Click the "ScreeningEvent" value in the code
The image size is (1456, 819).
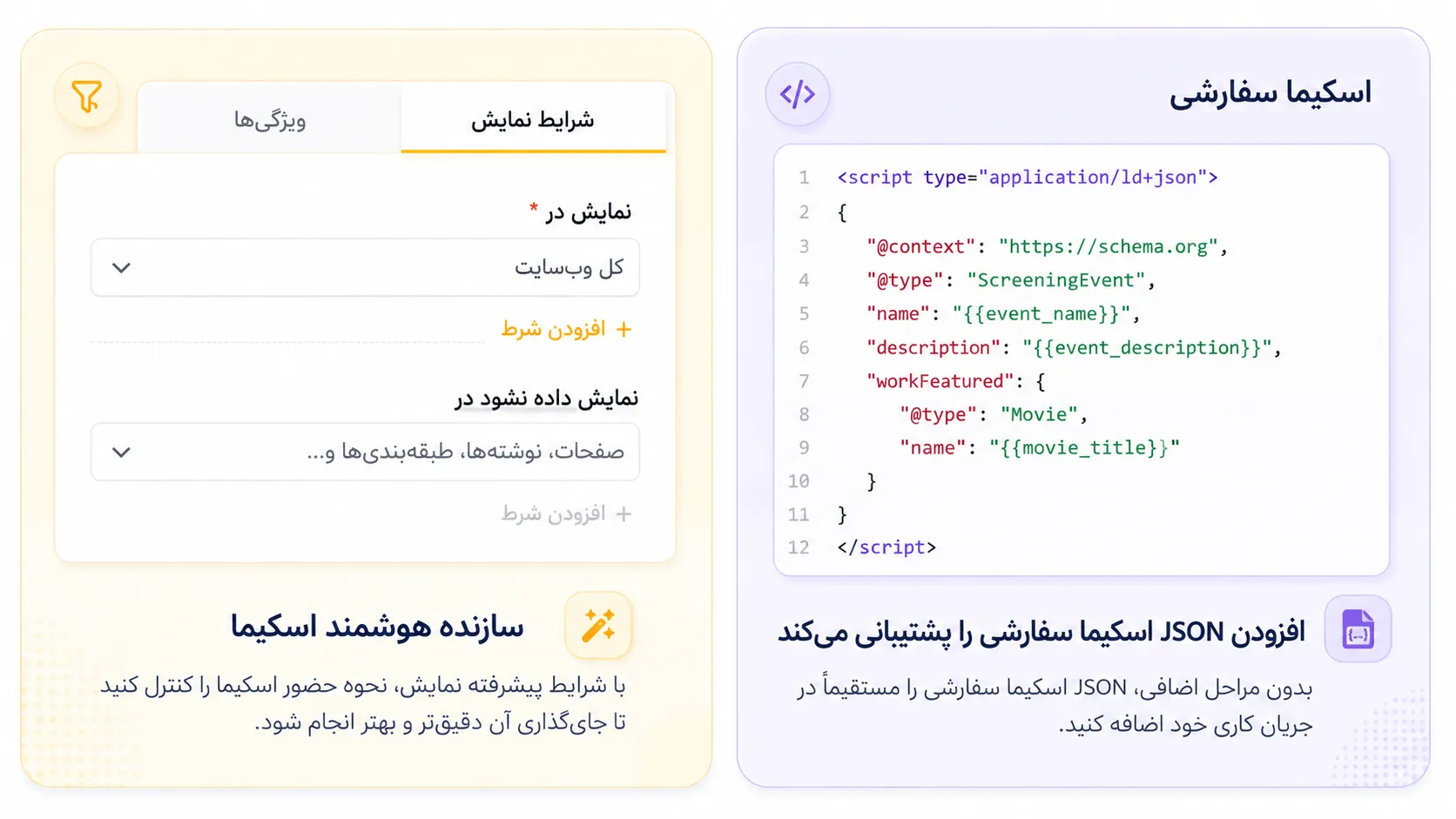click(x=1055, y=280)
